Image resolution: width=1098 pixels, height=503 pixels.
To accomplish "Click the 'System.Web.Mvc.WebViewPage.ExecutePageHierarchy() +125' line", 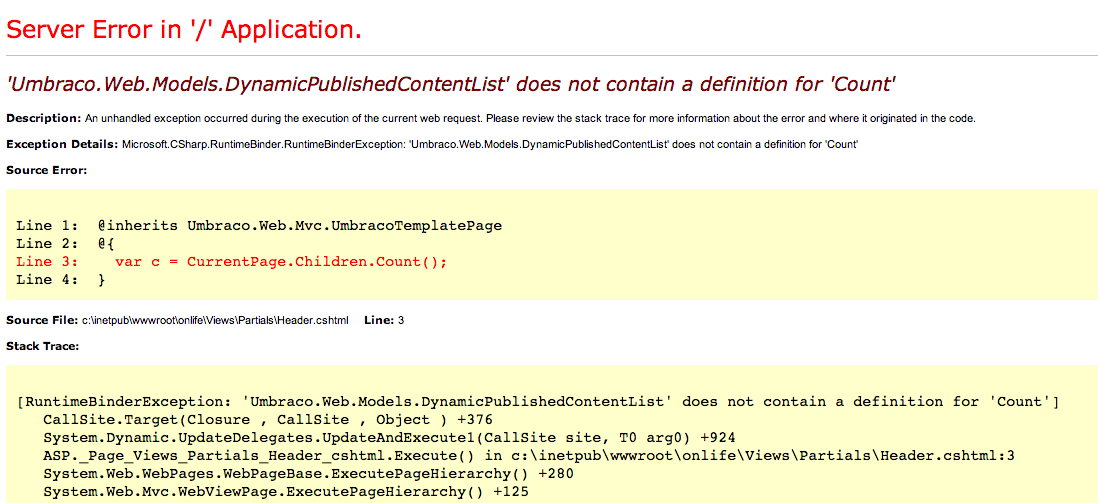I will point(286,492).
